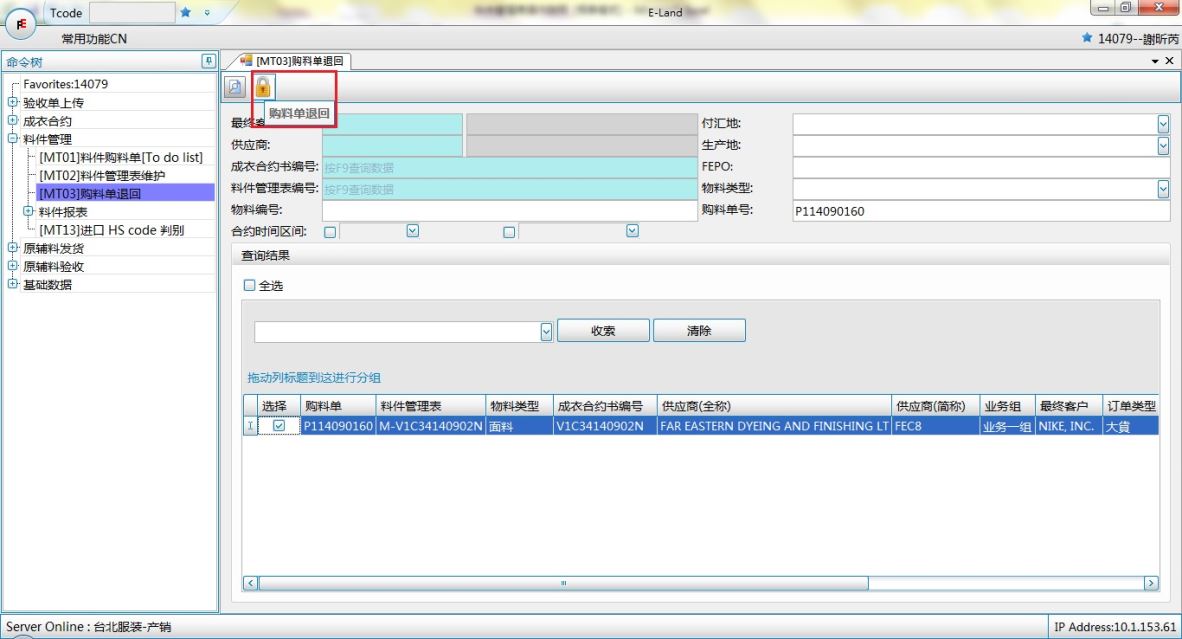Open the 物料类型 dropdown

[x=1163, y=188]
